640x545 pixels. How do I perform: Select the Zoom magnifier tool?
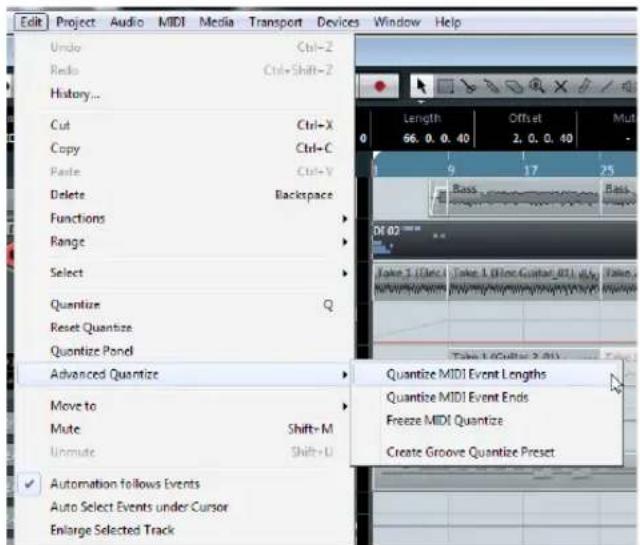click(537, 87)
